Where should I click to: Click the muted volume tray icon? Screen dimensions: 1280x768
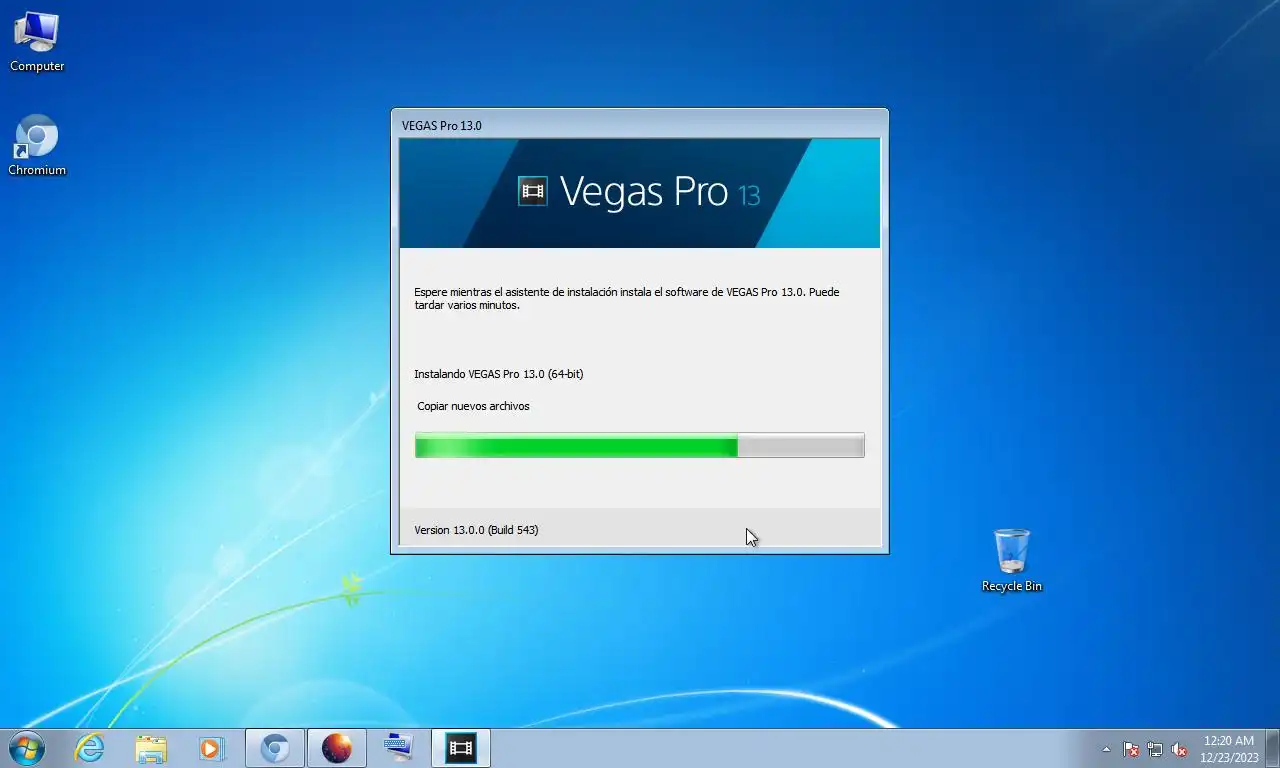point(1179,749)
